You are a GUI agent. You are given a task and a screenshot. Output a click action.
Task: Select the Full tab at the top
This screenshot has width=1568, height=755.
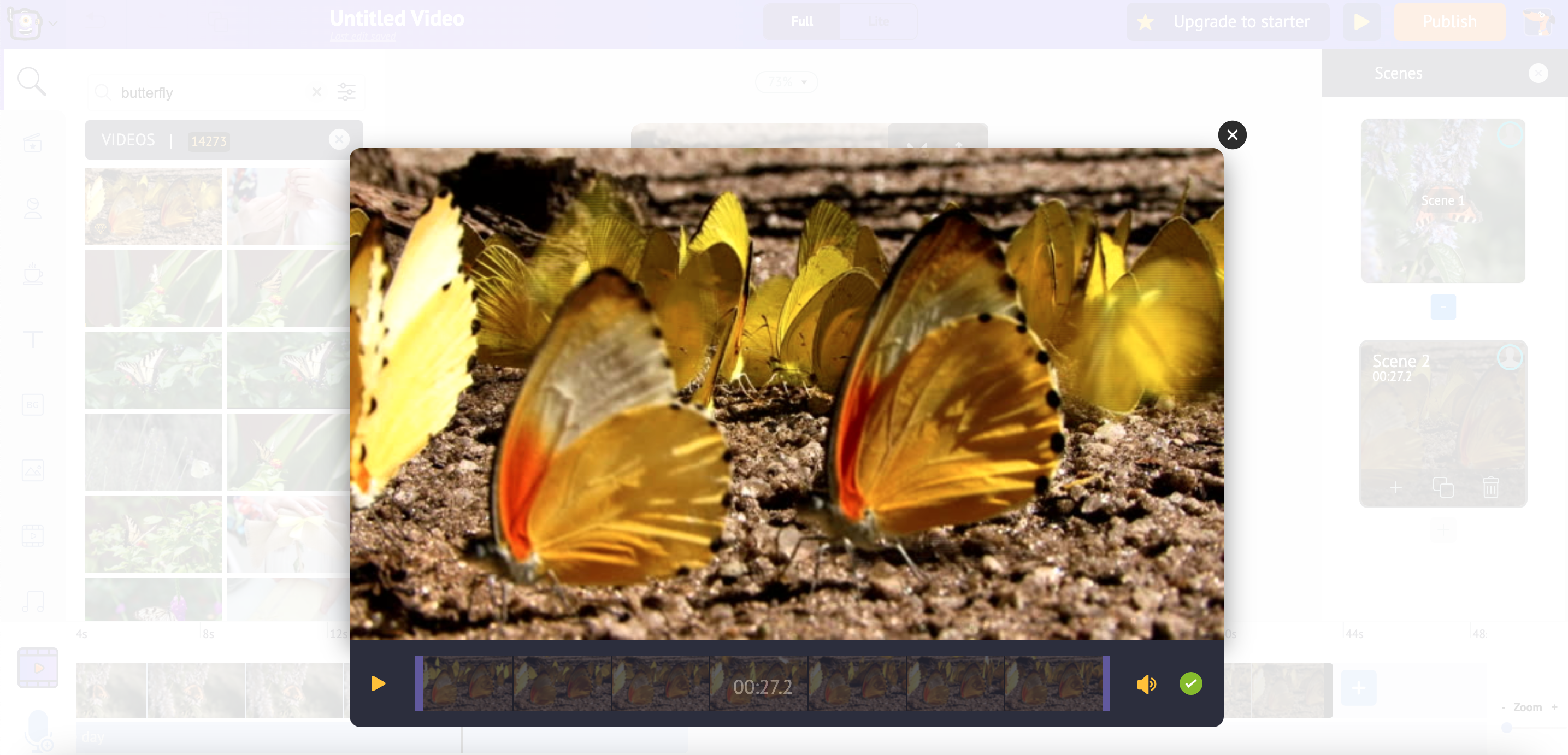pos(801,21)
